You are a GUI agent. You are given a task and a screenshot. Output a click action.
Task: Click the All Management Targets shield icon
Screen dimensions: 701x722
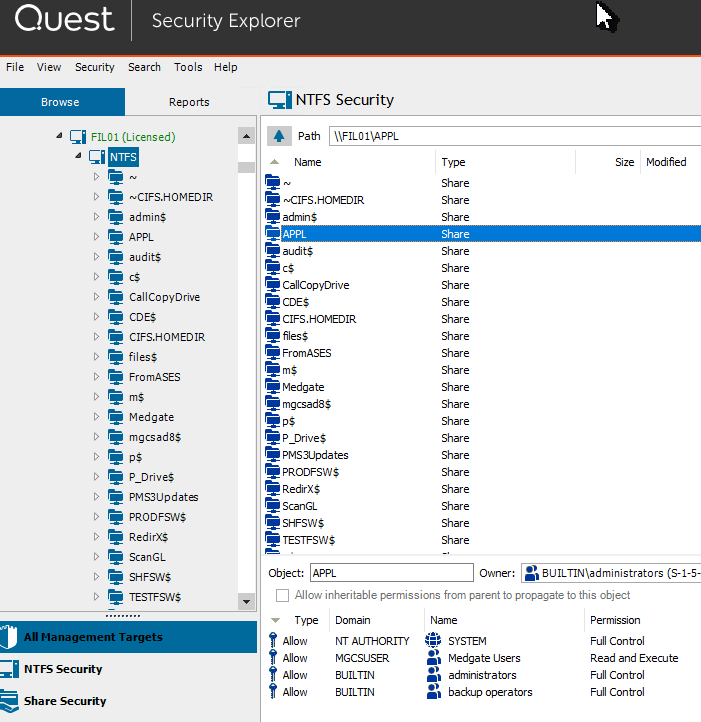[9, 637]
